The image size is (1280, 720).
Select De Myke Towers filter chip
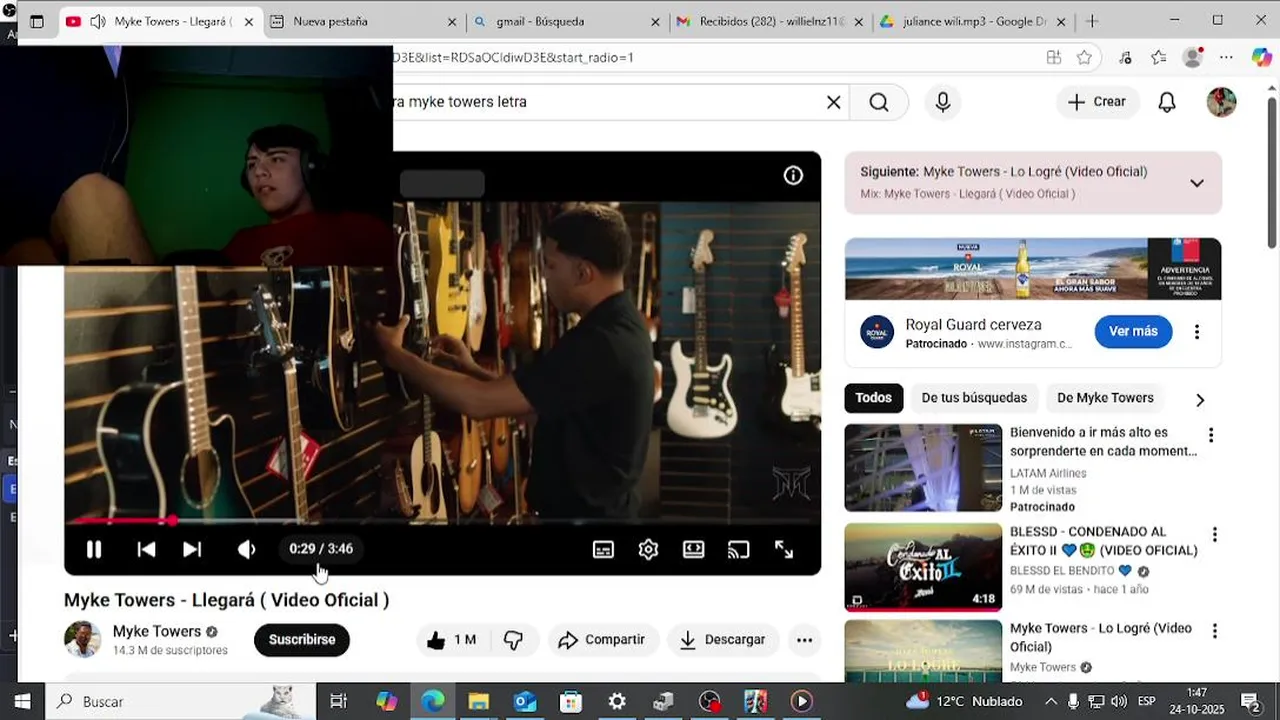pyautogui.click(x=1105, y=398)
